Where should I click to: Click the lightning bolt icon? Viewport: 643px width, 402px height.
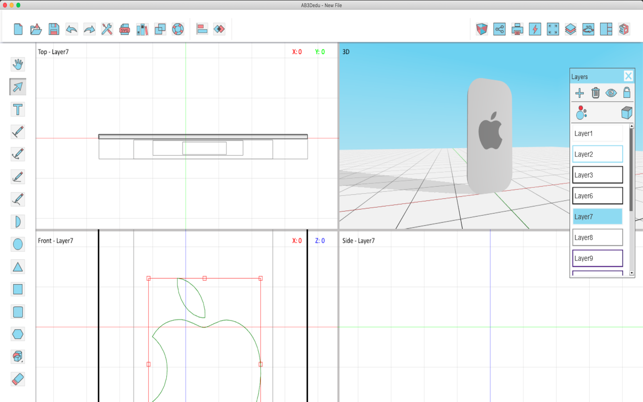tap(535, 29)
